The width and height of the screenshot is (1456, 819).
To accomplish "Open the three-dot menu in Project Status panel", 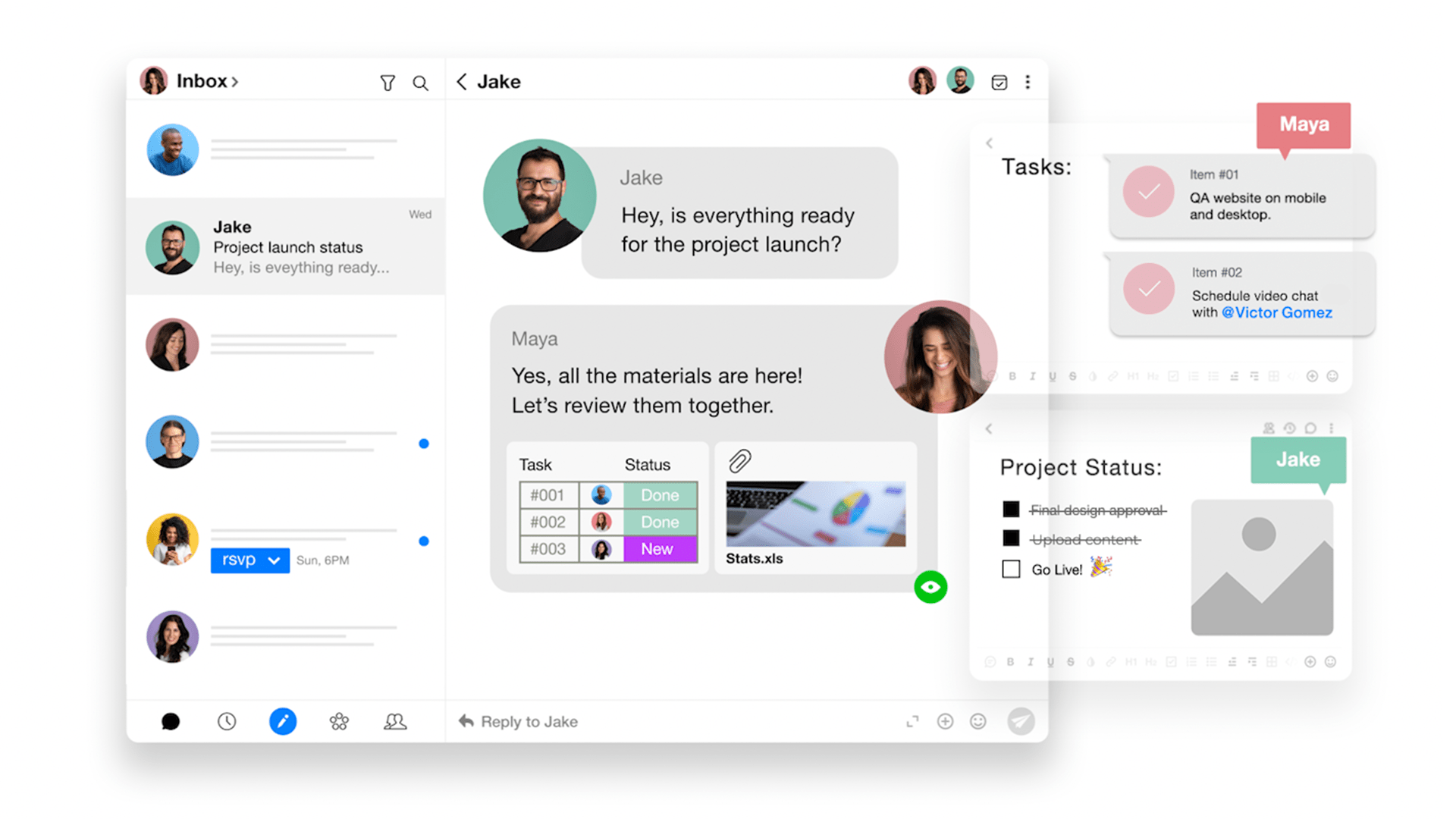I will (x=1331, y=428).
